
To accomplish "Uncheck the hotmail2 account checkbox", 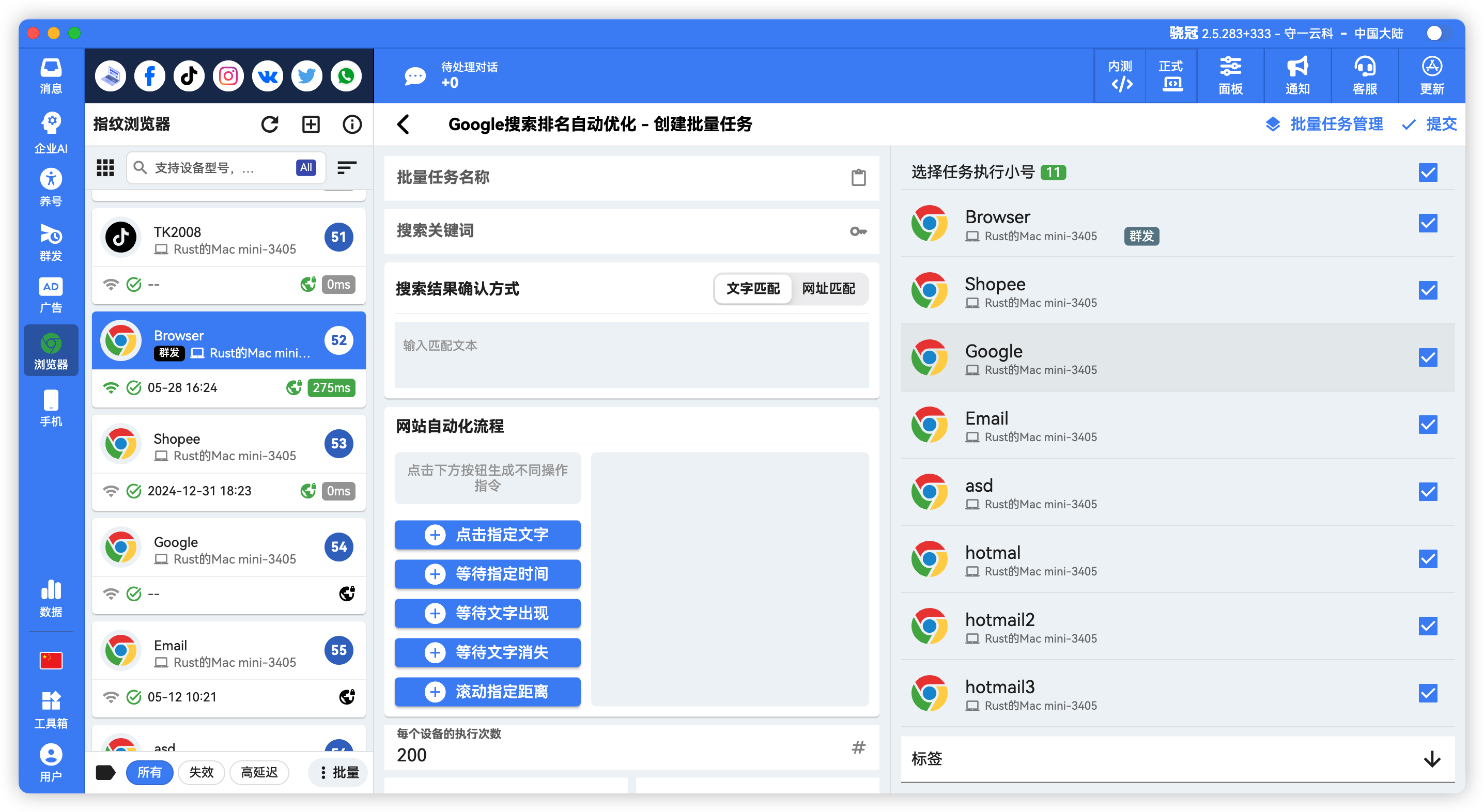I will point(1428,626).
